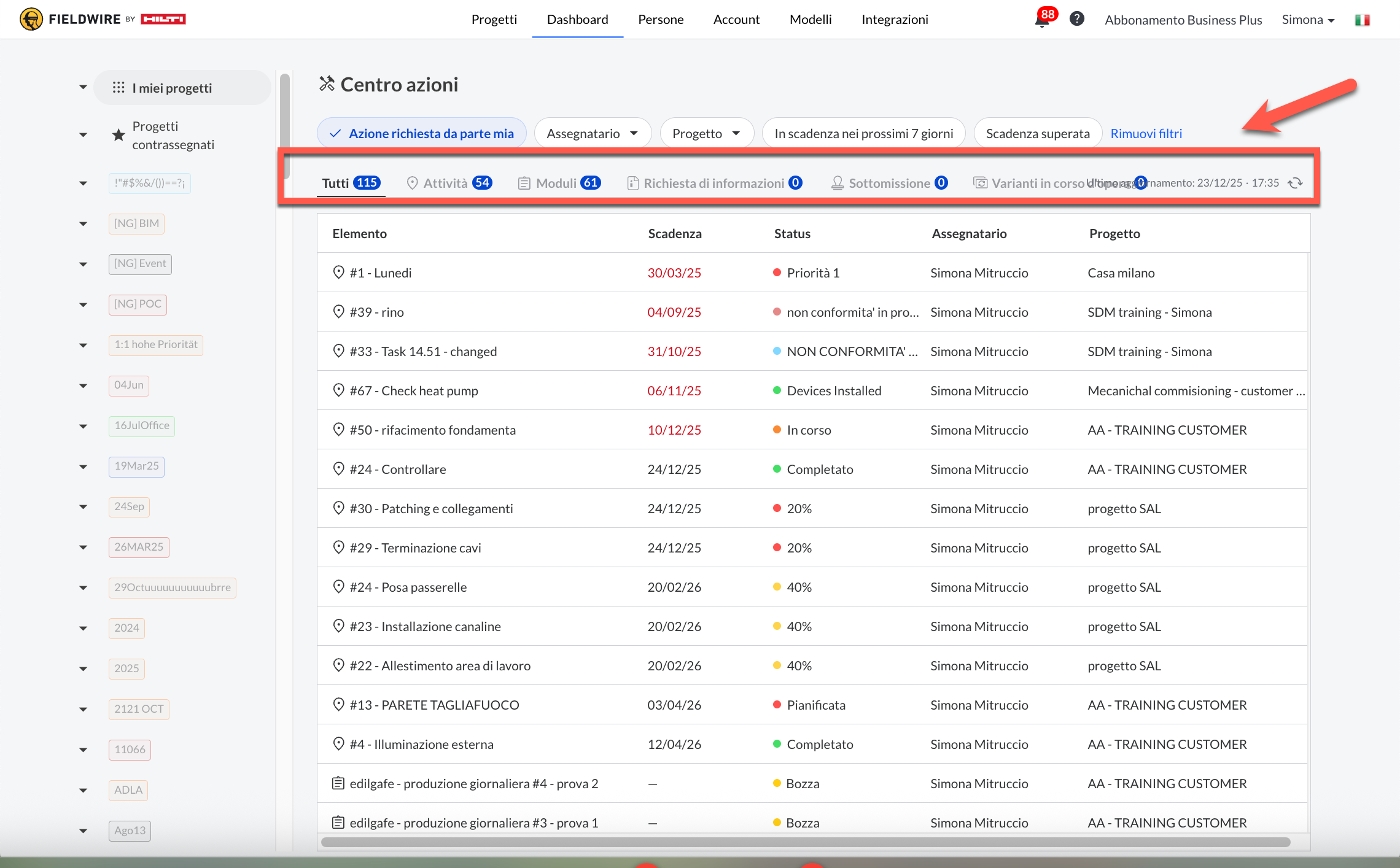Viewport: 1400px width, 868px height.
Task: Click the Rimuovi filtri link
Action: pos(1146,133)
